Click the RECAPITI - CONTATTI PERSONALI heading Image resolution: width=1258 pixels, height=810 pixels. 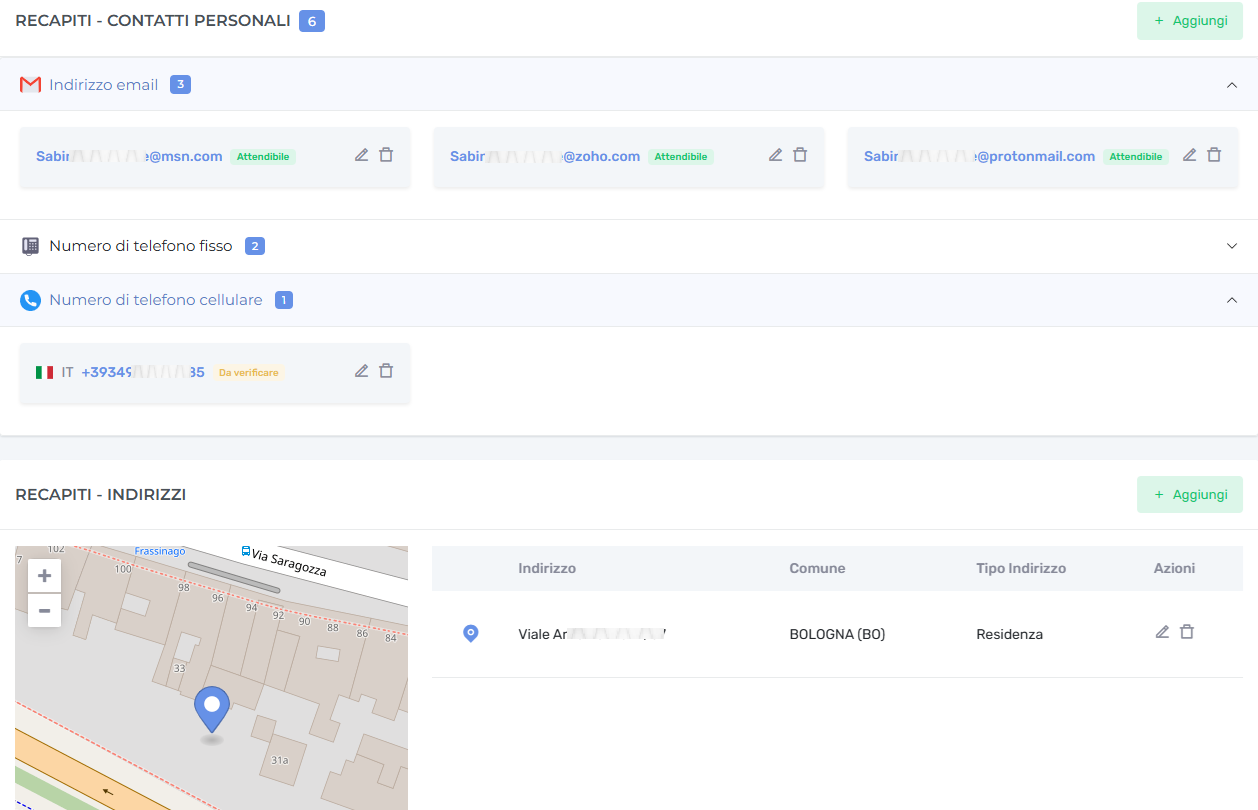(x=153, y=20)
